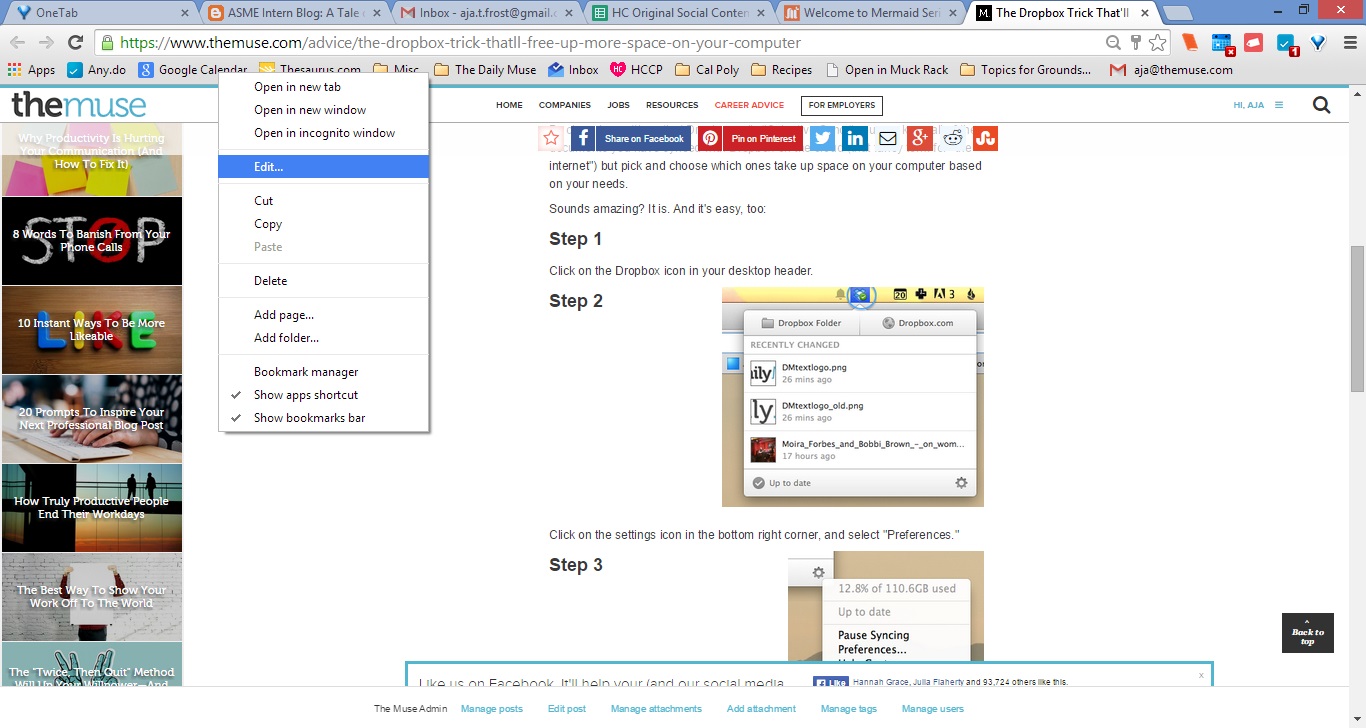Image resolution: width=1366 pixels, height=728 pixels.
Task: Open the Companies nav link
Action: (x=564, y=105)
